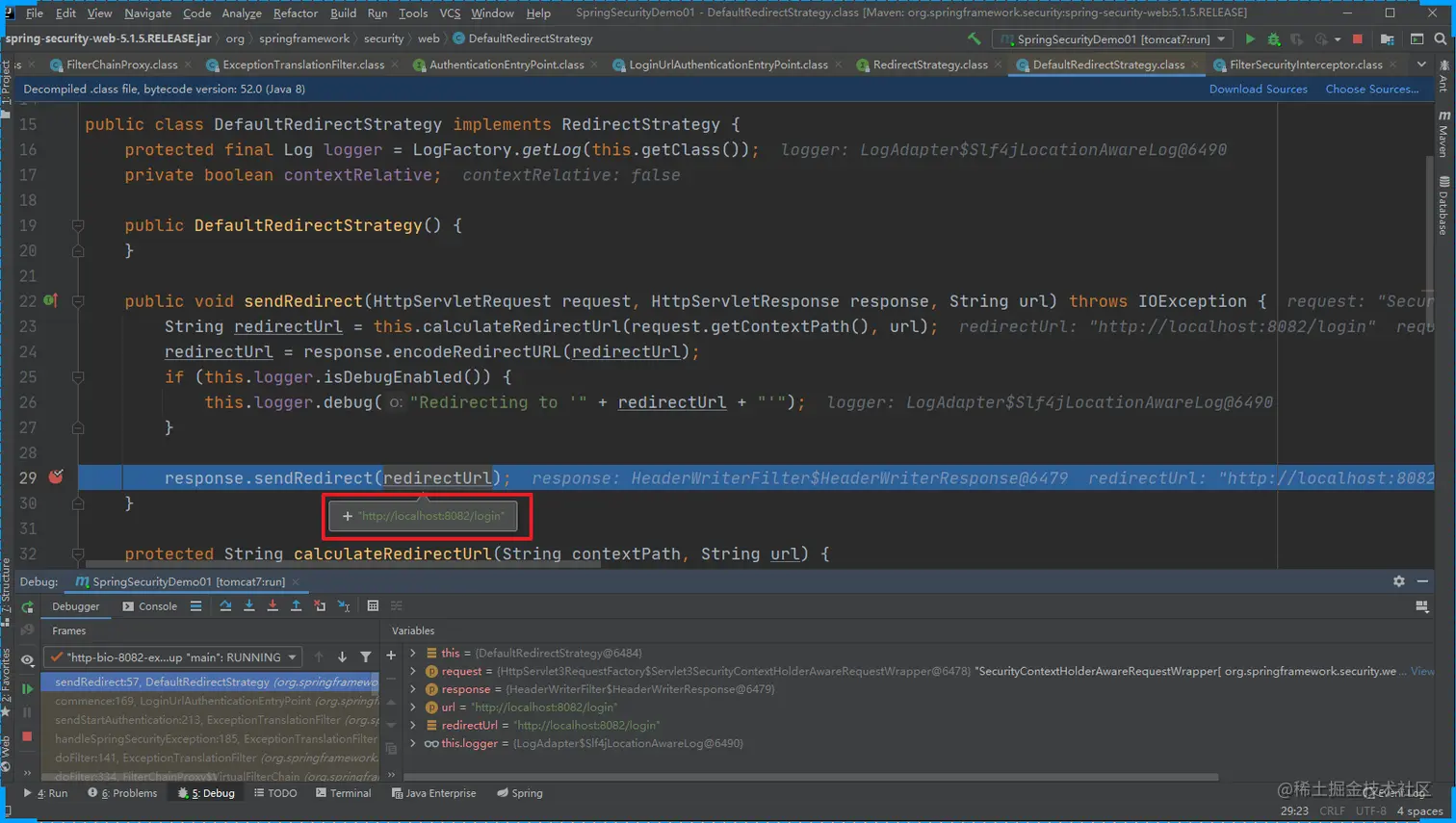Click the View link for the request value
The width and height of the screenshot is (1456, 823).
[1421, 671]
